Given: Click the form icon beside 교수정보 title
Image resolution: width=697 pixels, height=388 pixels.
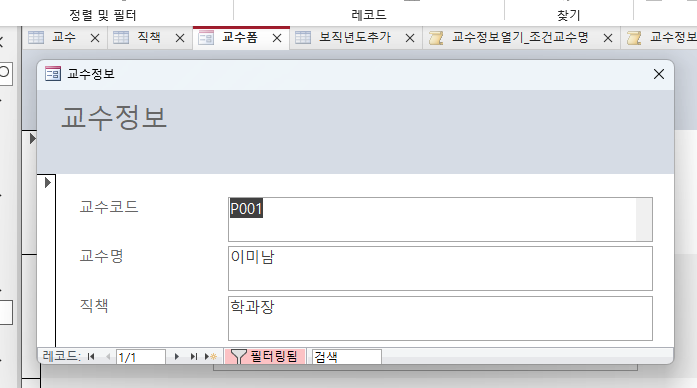Looking at the screenshot, I should click(x=53, y=74).
